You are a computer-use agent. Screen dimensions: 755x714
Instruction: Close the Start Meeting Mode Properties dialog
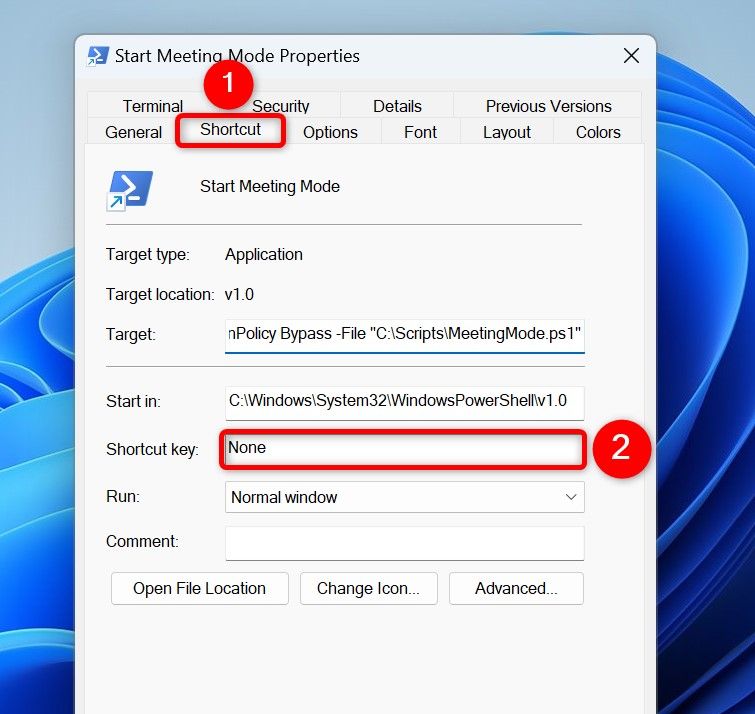(631, 56)
